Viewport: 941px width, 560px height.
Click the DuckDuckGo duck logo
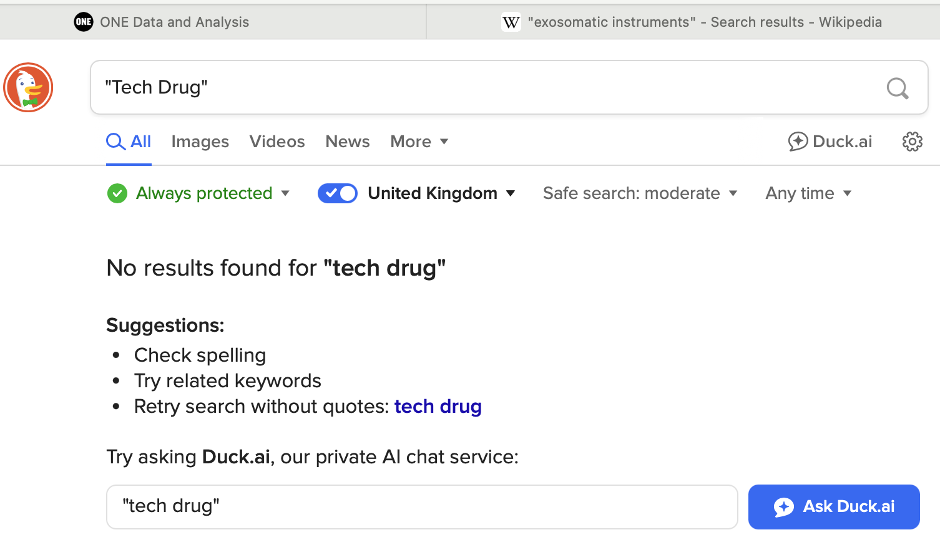28,87
